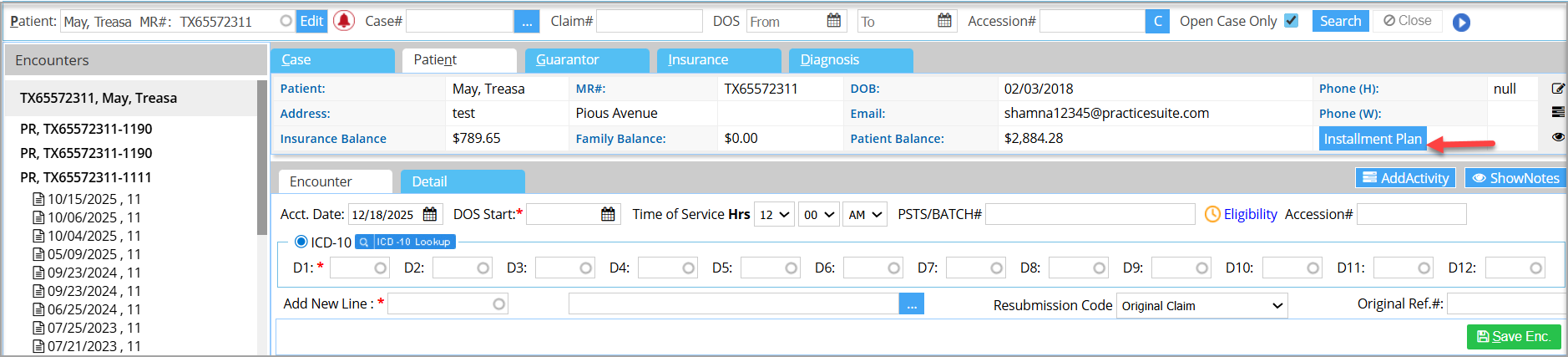Screen dimensions: 1568x357
Task: Open the DOS To calendar picker
Action: click(944, 21)
